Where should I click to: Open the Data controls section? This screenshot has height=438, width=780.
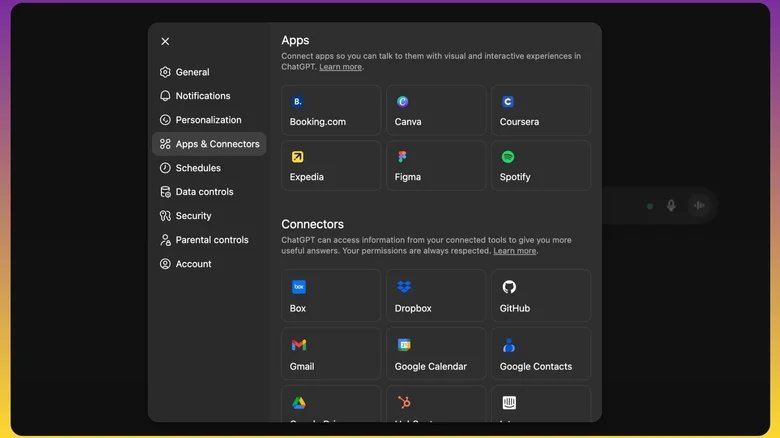[204, 192]
